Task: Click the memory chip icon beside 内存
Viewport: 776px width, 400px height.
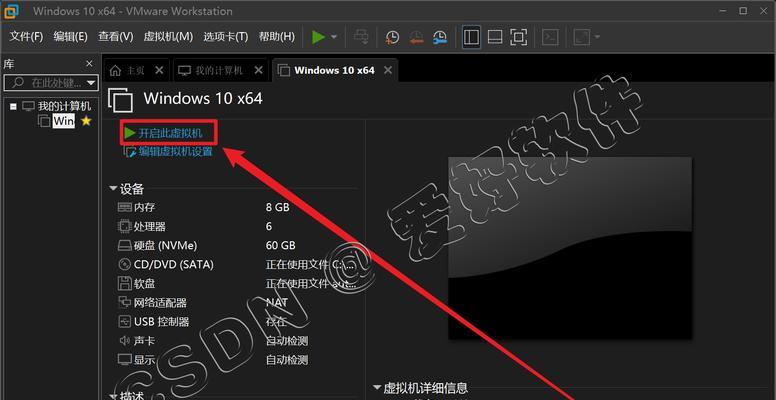Action: click(x=124, y=207)
